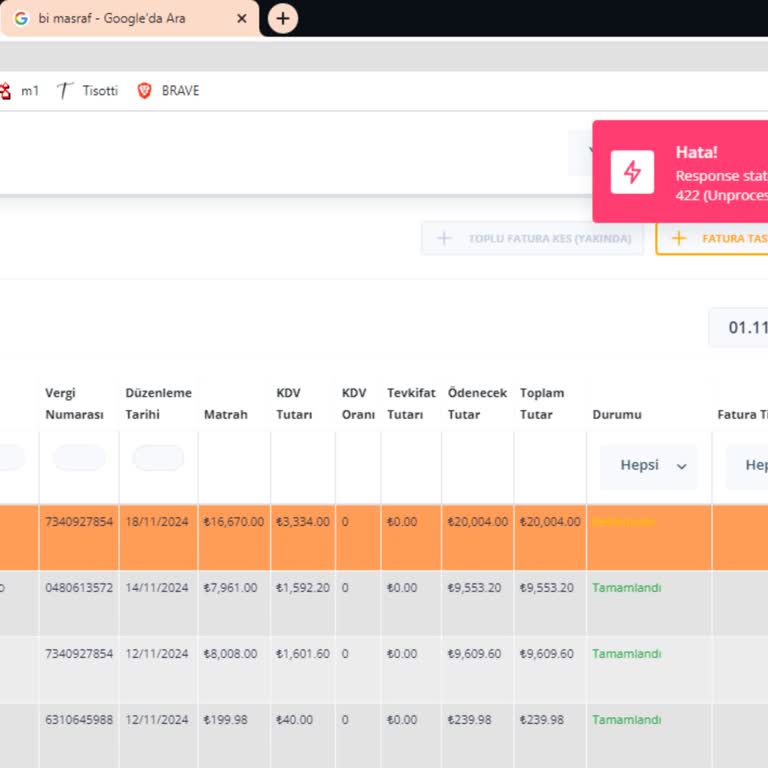Expand the Durumu 'Hepsi' filter dropdown
Image resolution: width=768 pixels, height=768 pixels.
click(x=648, y=466)
